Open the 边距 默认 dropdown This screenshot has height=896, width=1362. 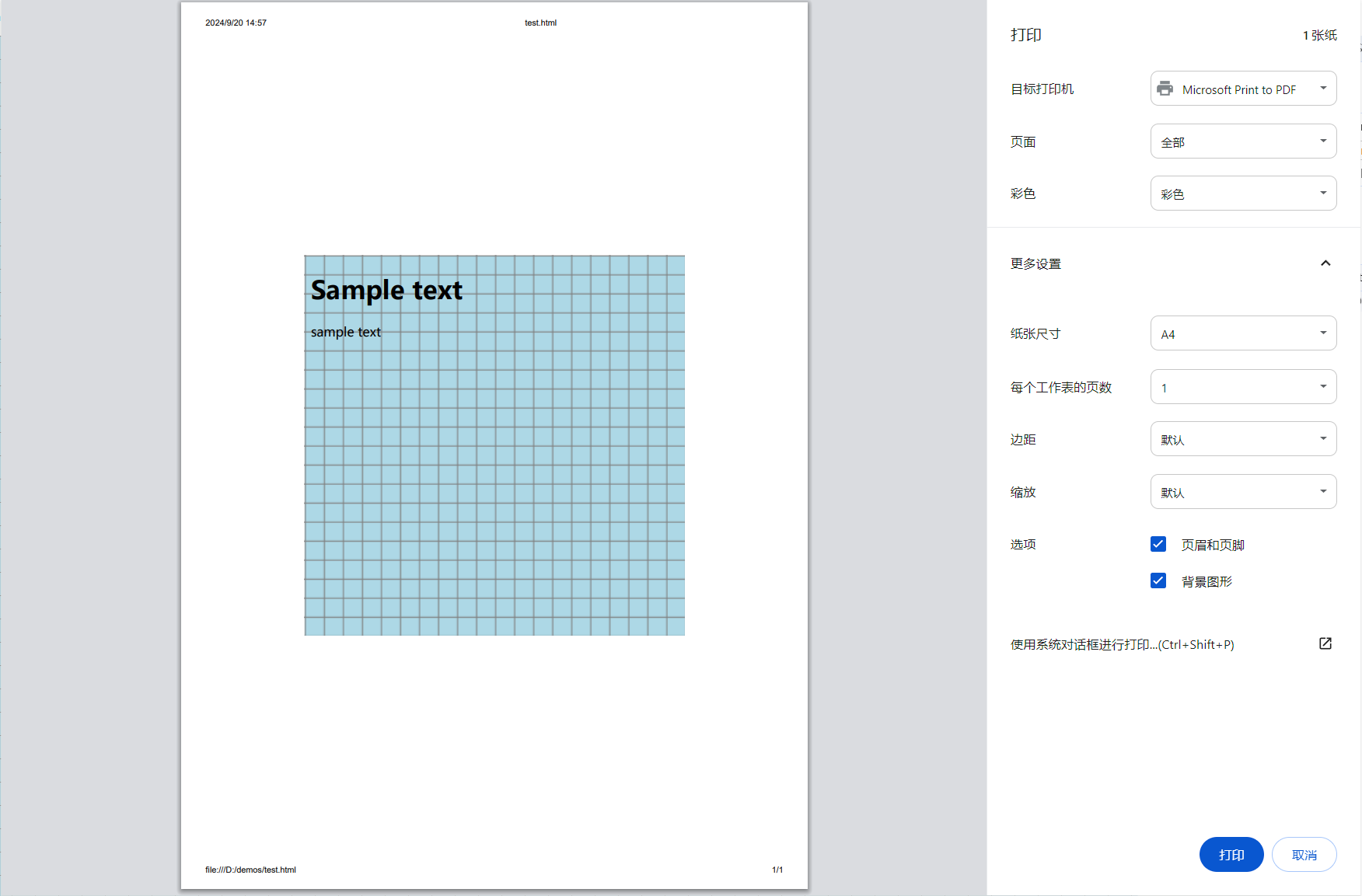[1243, 439]
